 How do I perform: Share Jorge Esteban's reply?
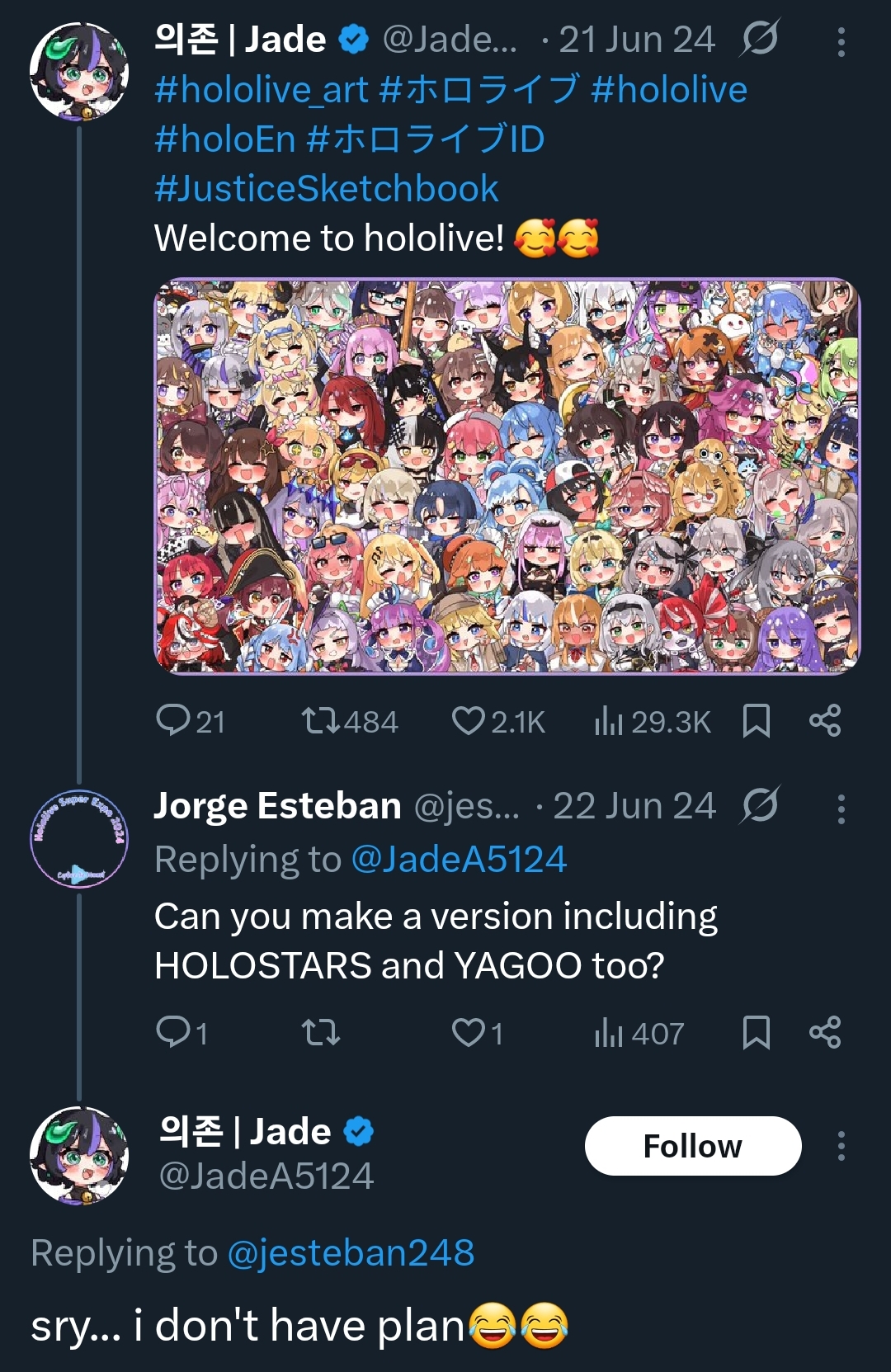pyautogui.click(x=825, y=1031)
